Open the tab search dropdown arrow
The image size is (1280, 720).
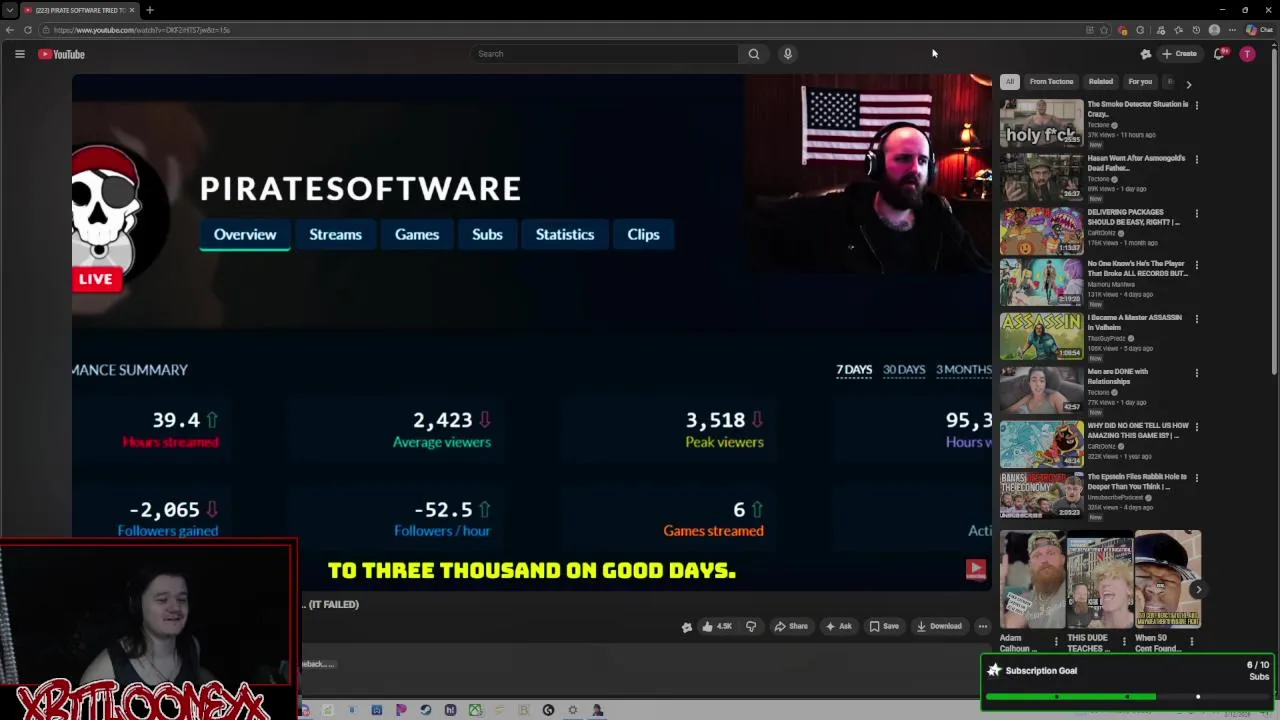9,10
